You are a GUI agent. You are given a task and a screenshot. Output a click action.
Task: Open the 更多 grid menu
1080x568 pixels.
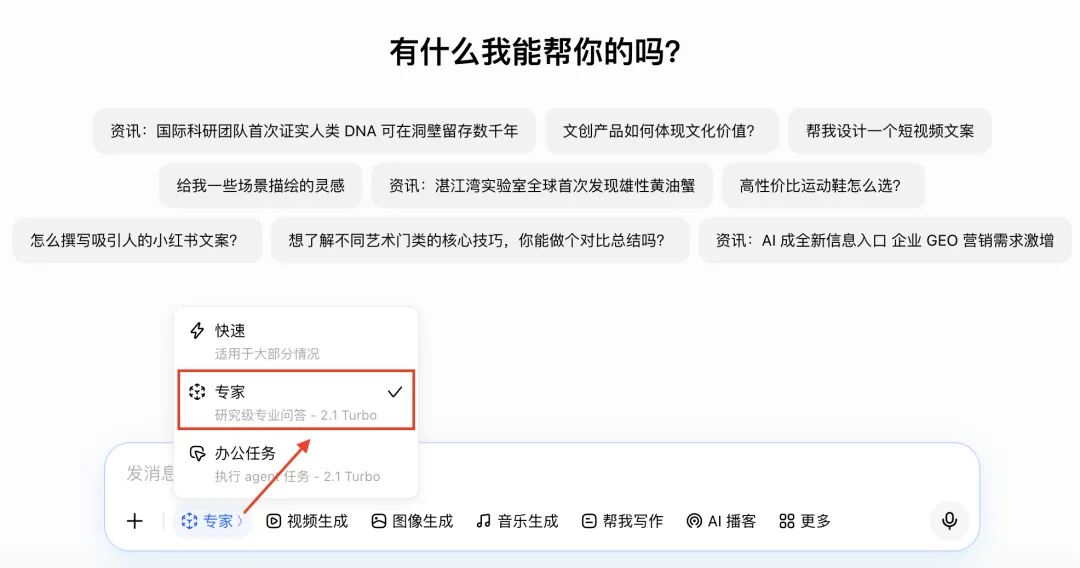pos(805,521)
